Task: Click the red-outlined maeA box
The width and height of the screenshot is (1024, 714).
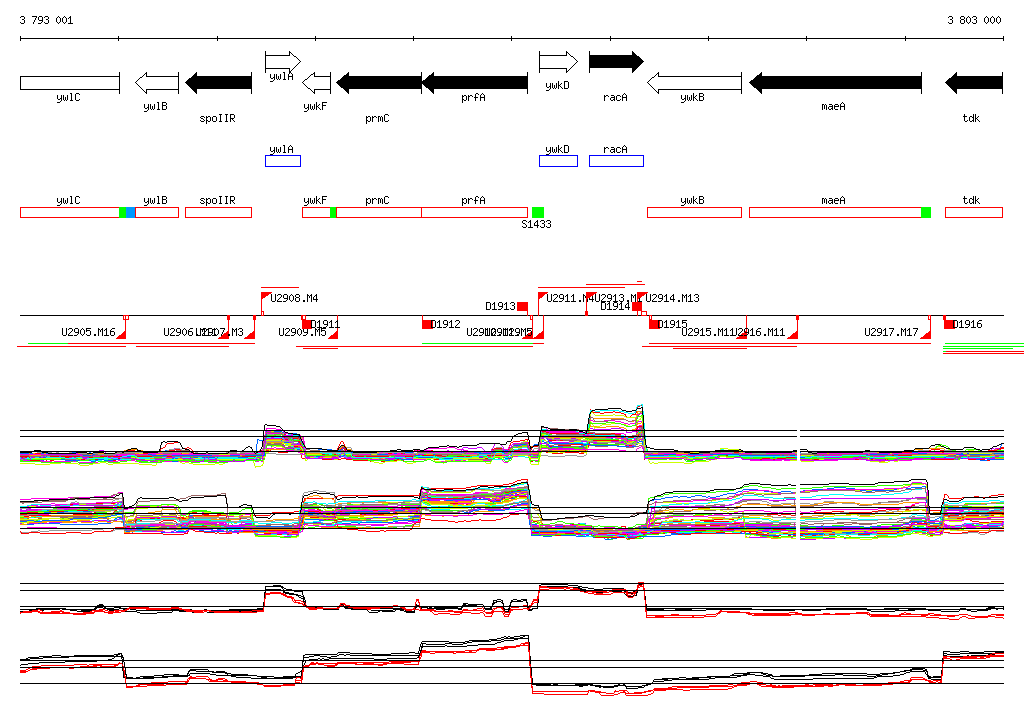Action: (x=835, y=212)
